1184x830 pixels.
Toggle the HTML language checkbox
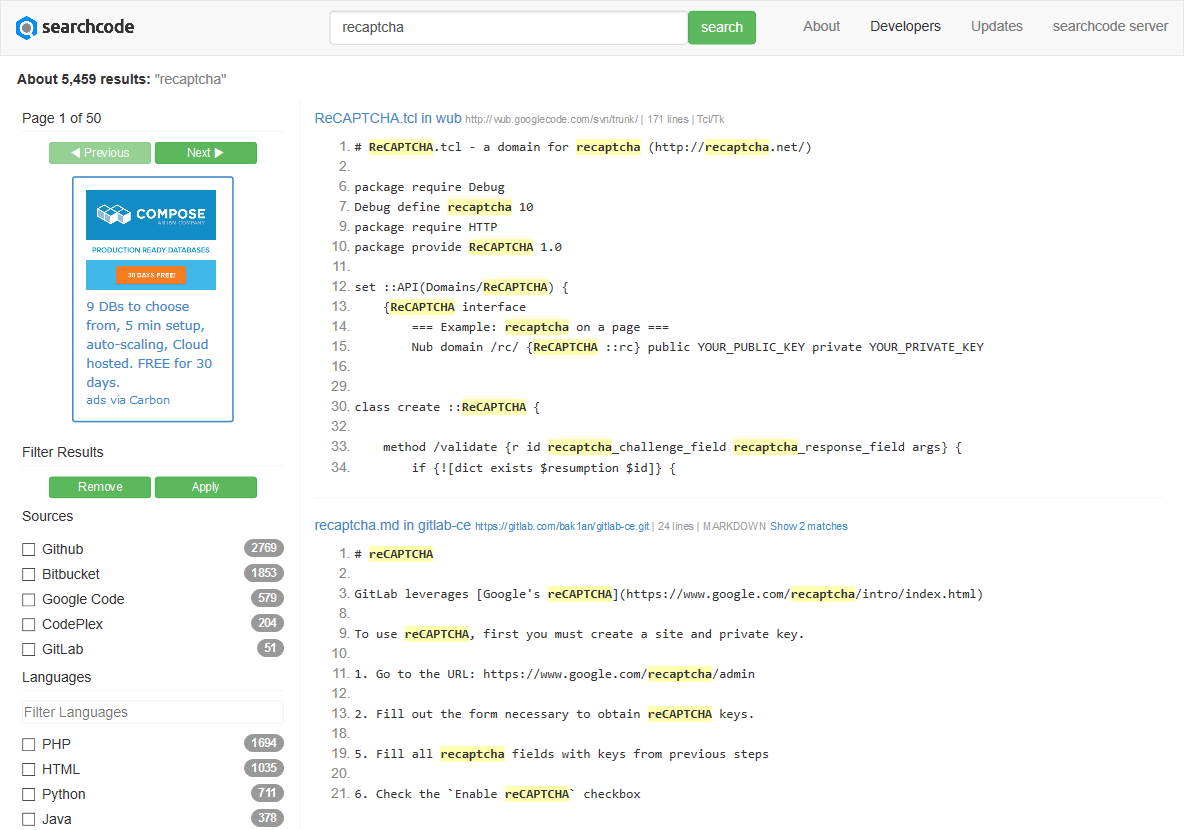29,768
